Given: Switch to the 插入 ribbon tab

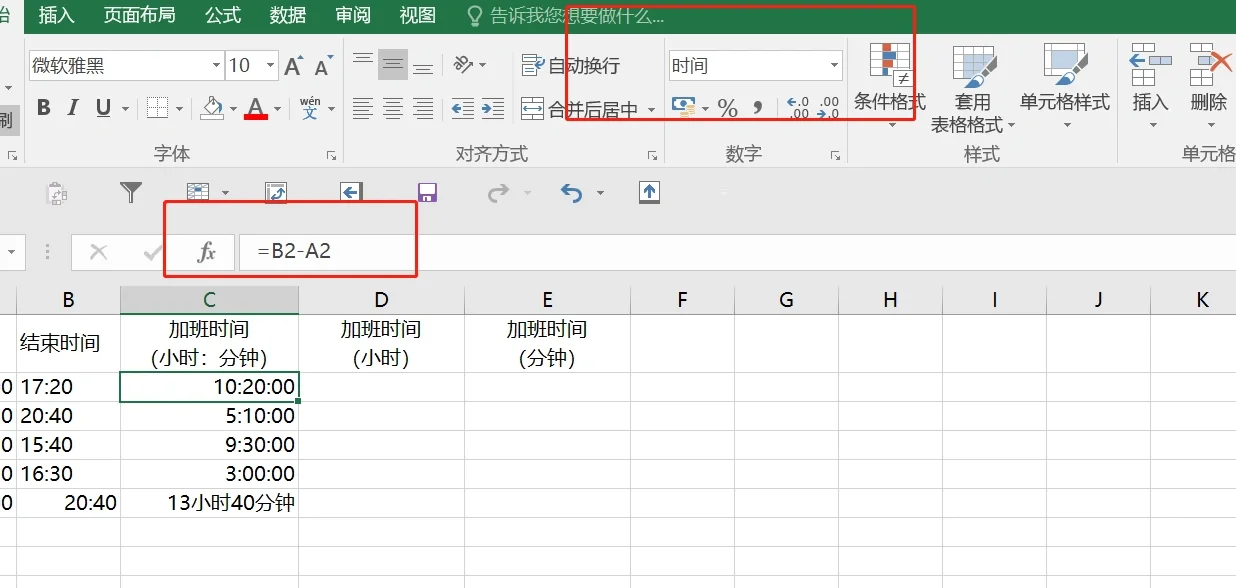Looking at the screenshot, I should (56, 16).
